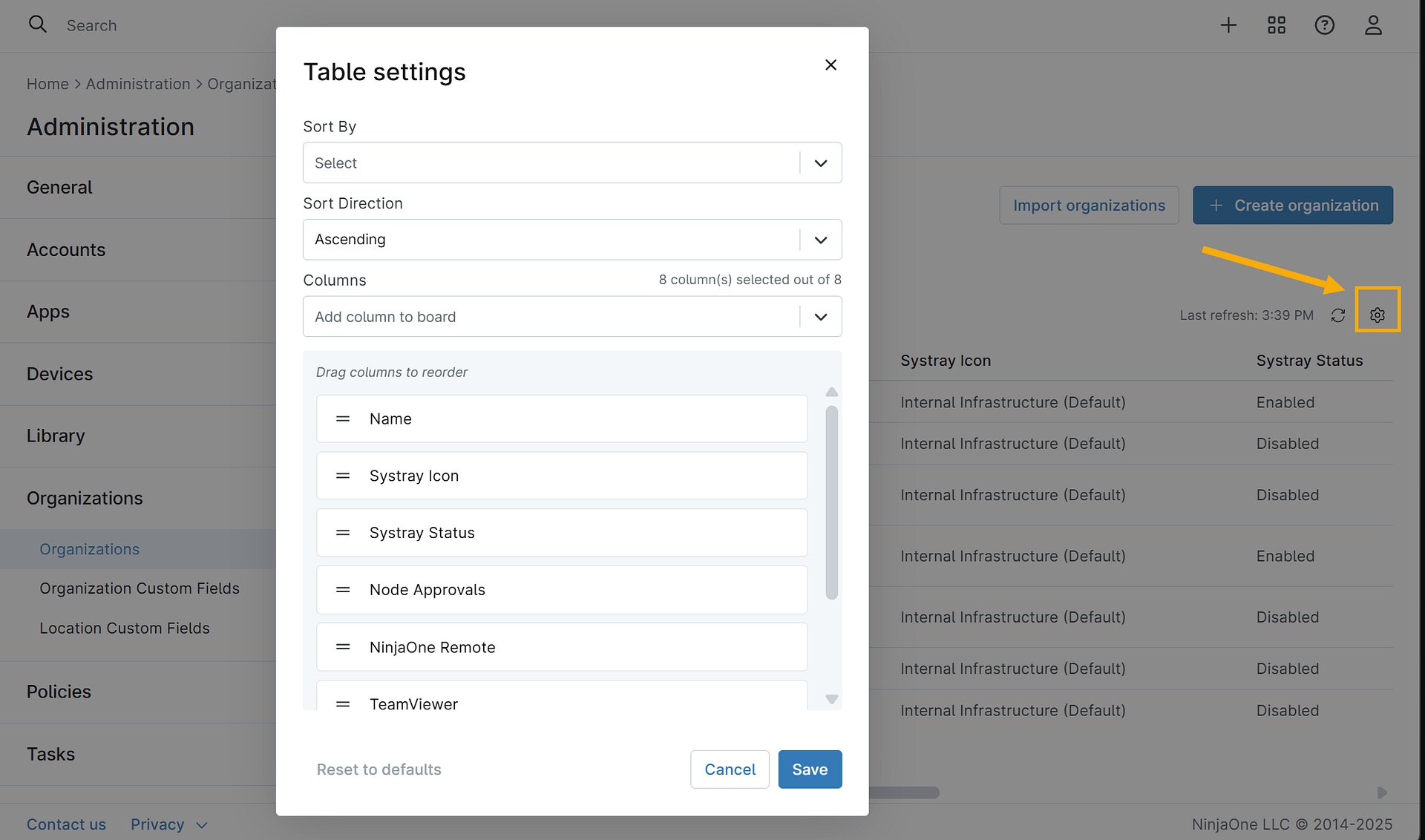Click the column list vertical scrollbar
Viewport: 1425px width, 840px height.
tap(832, 502)
